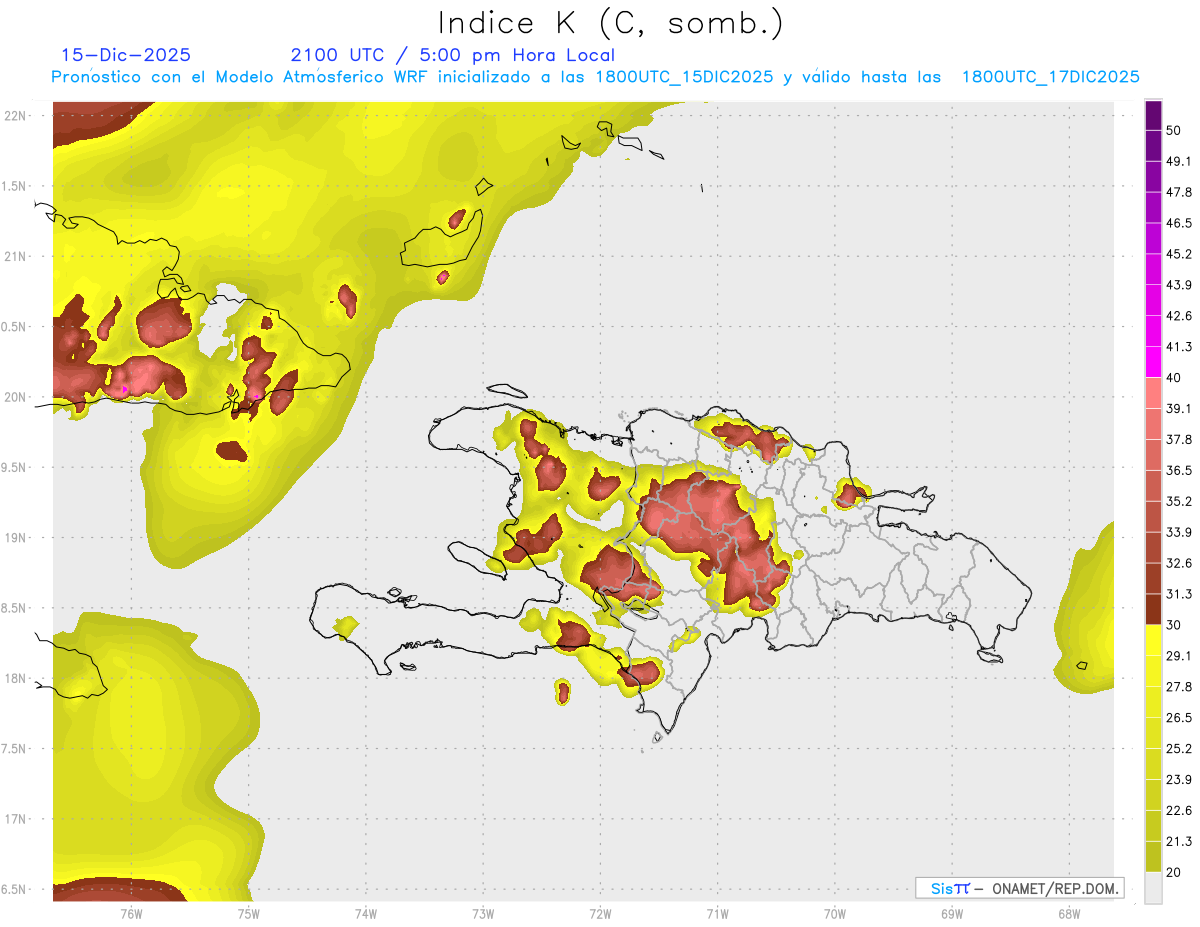
Task: Click the color bar value 50
Action: tap(1175, 130)
